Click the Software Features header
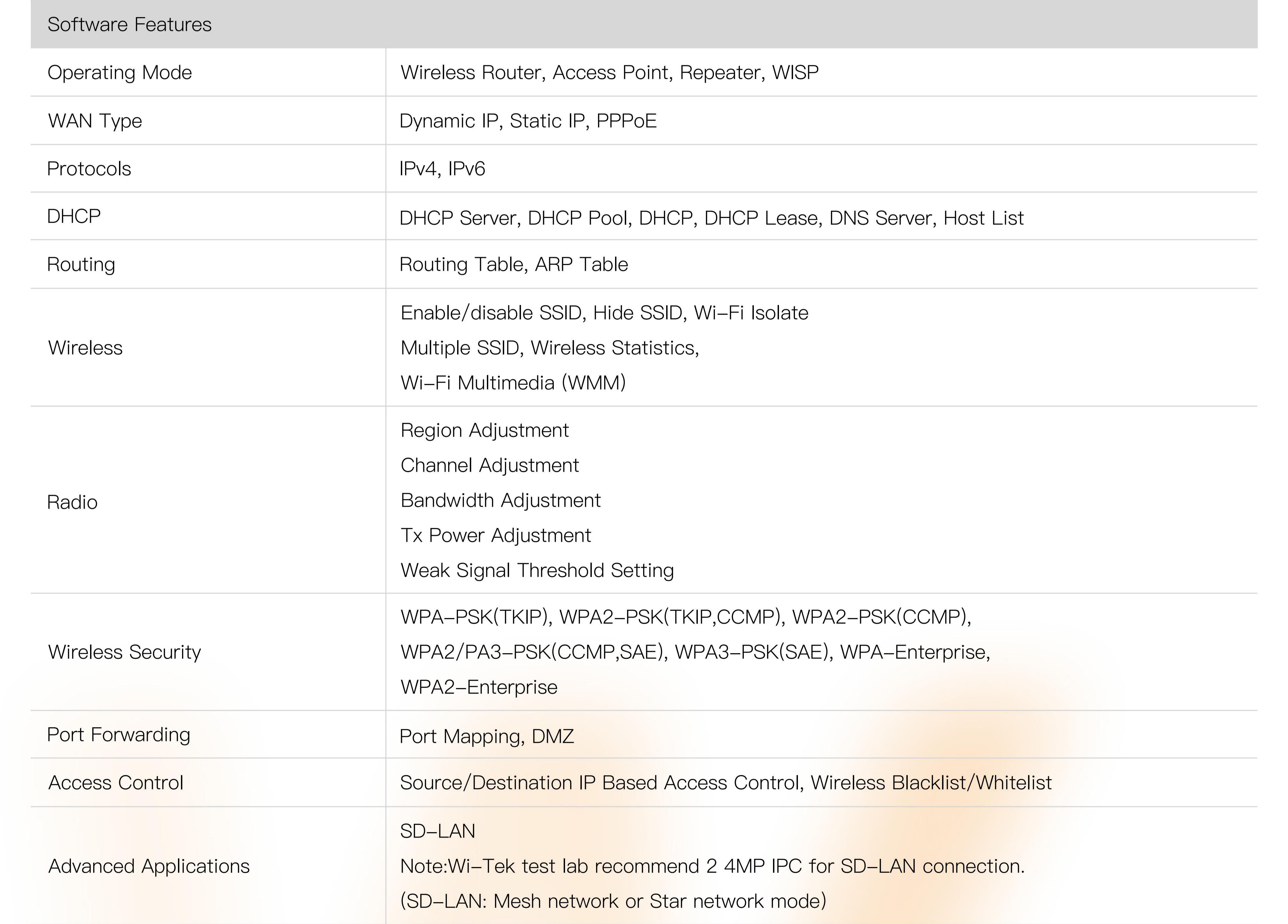 point(130,24)
